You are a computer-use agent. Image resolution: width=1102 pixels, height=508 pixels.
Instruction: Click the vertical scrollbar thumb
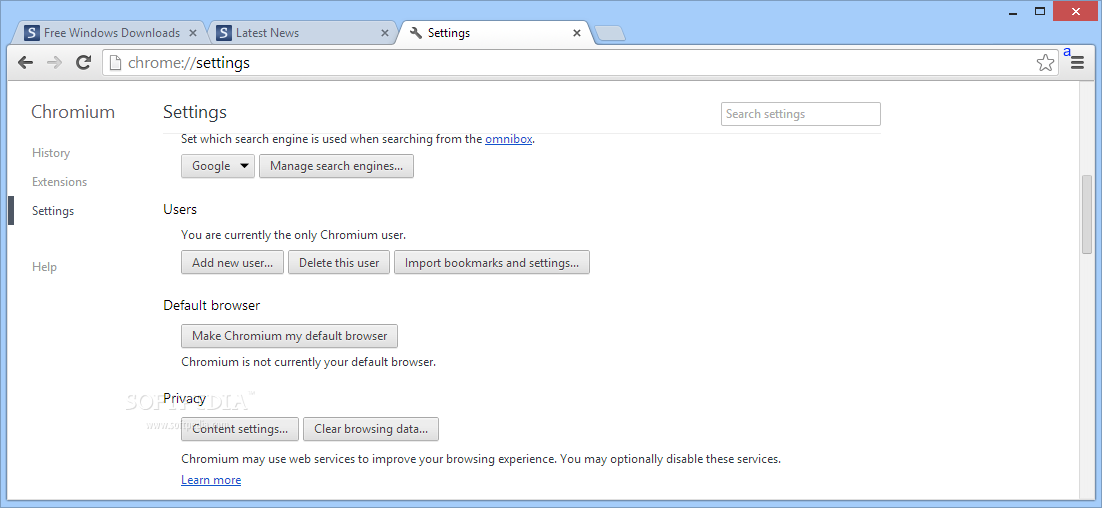point(1087,214)
